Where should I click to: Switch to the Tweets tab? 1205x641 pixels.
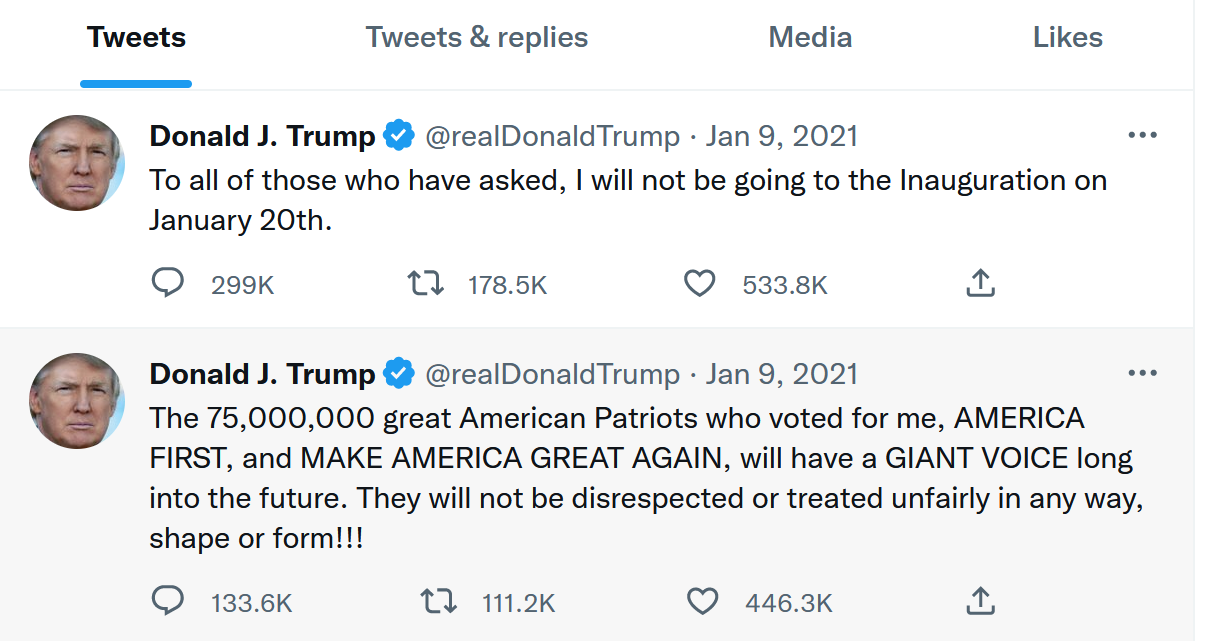click(136, 38)
